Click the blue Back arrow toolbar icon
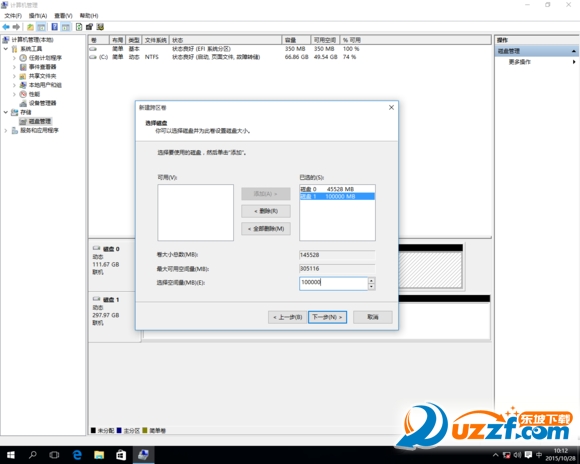The image size is (580, 464). 6,27
